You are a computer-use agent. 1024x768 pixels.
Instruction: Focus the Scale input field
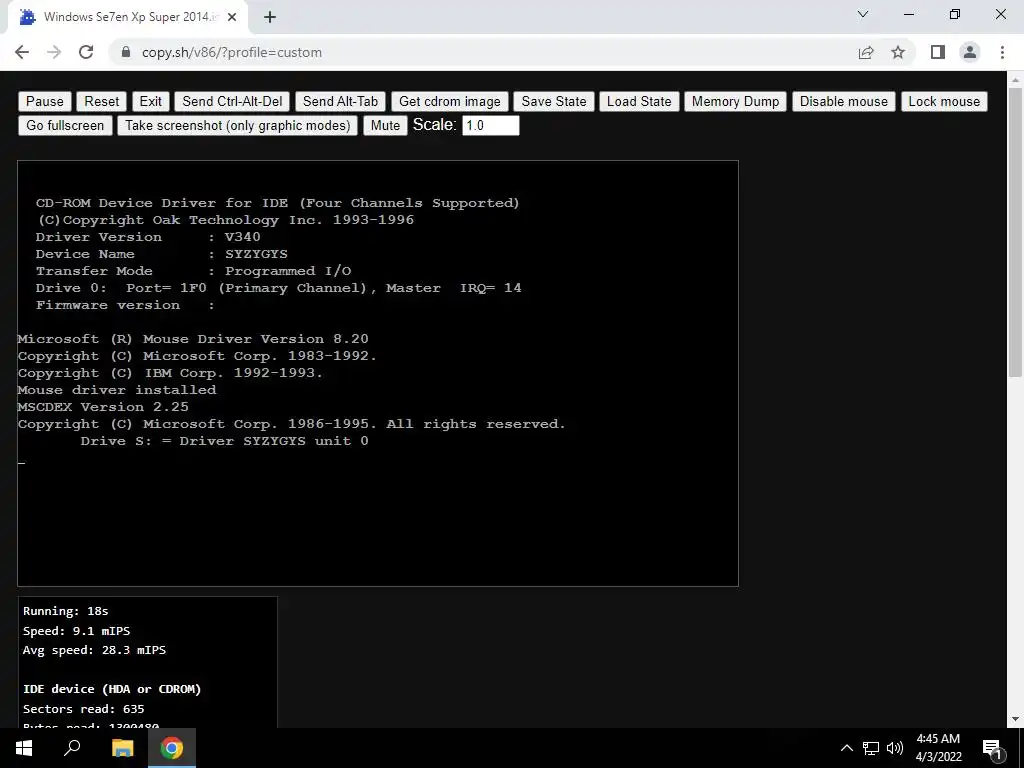coord(490,125)
